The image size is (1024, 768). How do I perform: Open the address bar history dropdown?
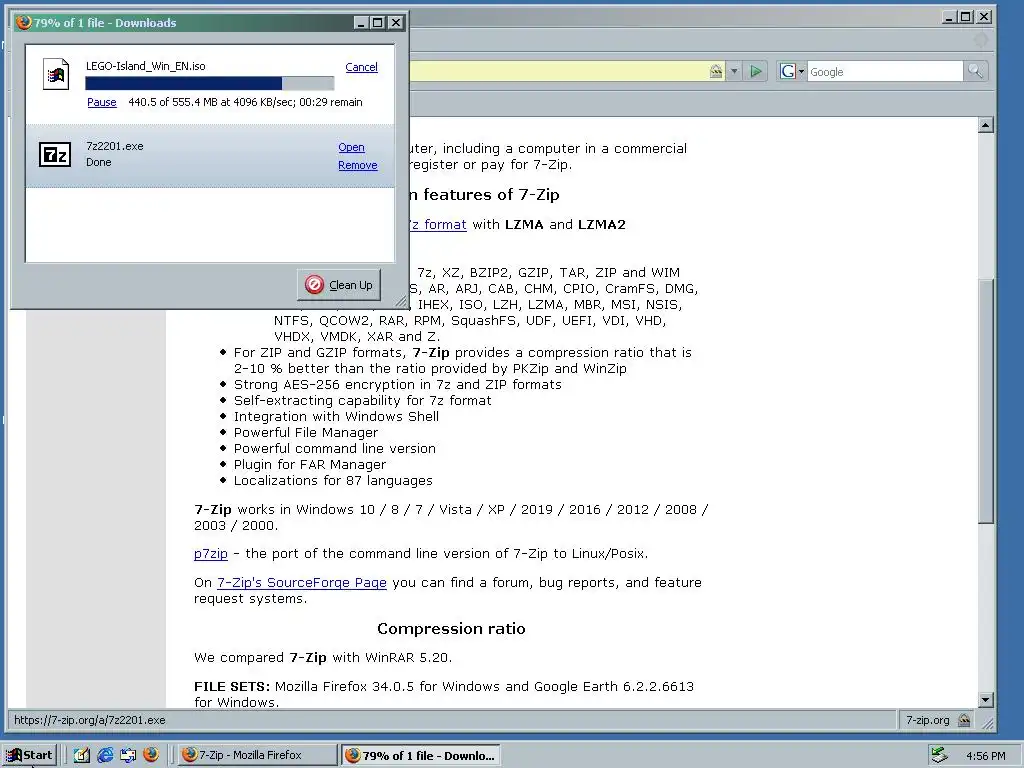tap(734, 71)
